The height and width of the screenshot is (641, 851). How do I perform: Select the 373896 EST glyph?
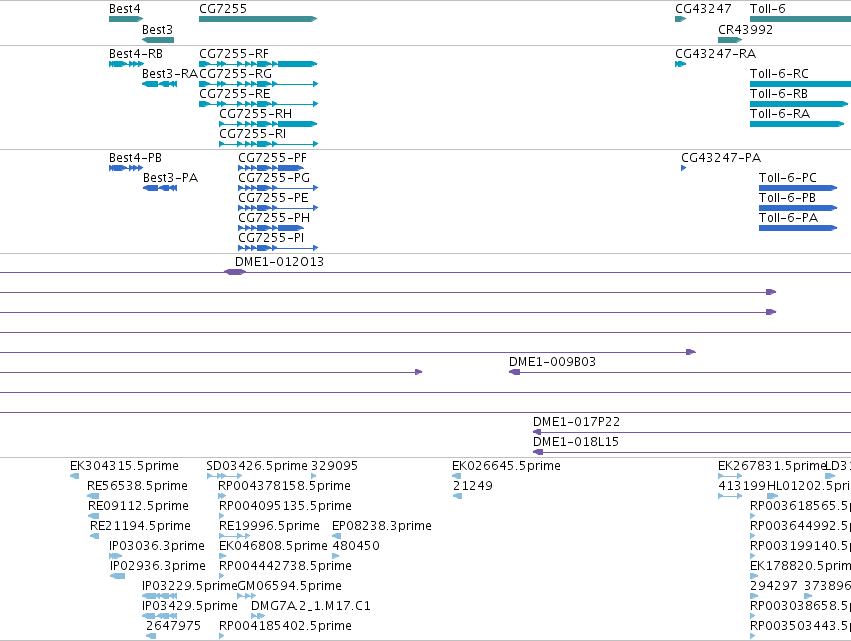(x=808, y=596)
